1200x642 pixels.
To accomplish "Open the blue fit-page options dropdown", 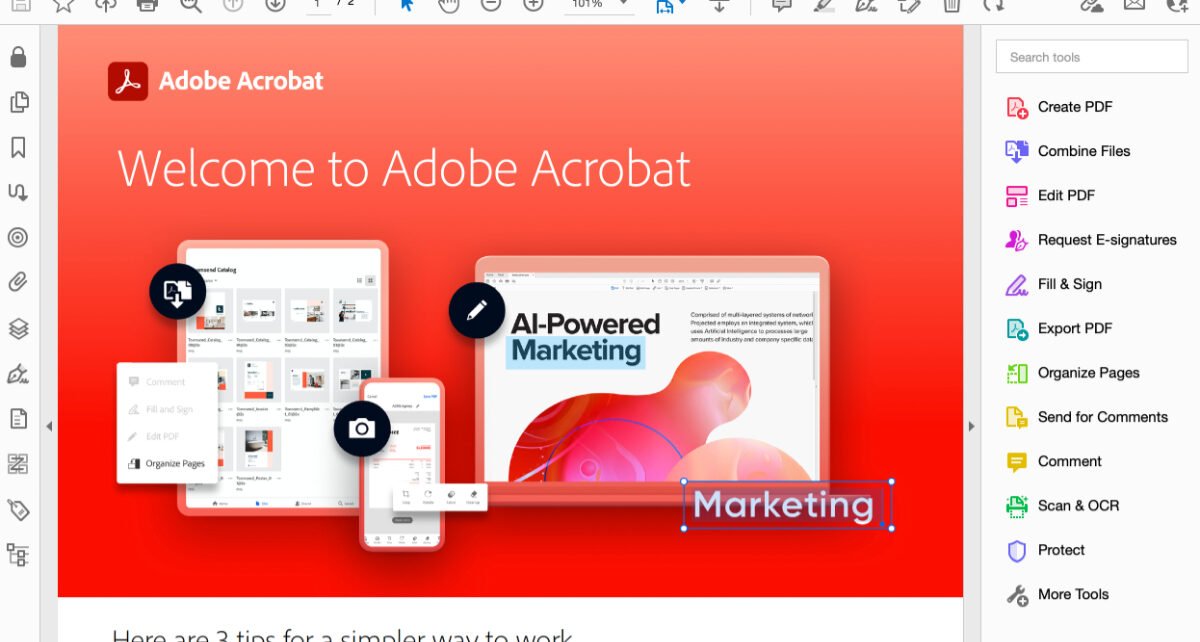I will (670, 5).
